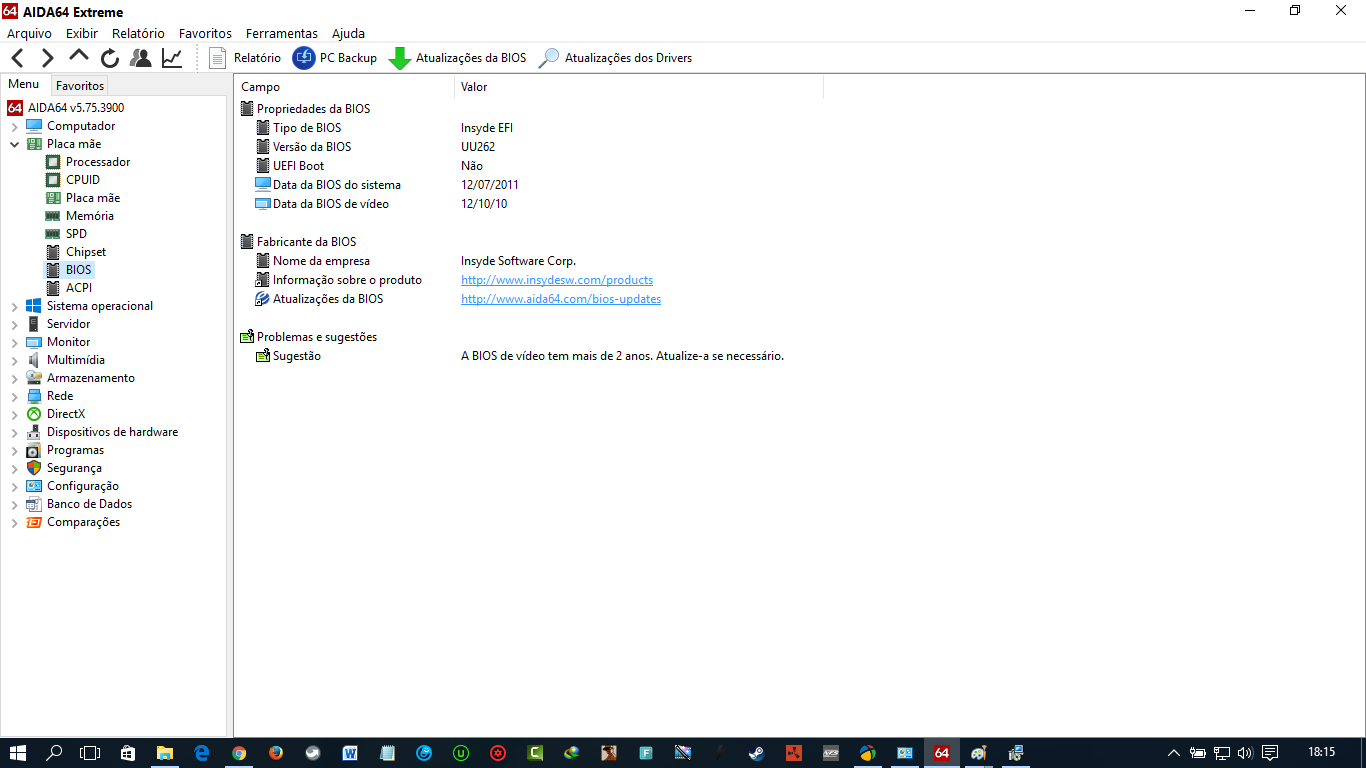The image size is (1366, 768).
Task: Click the Propriedades da BIOS group header
Action: tap(313, 108)
